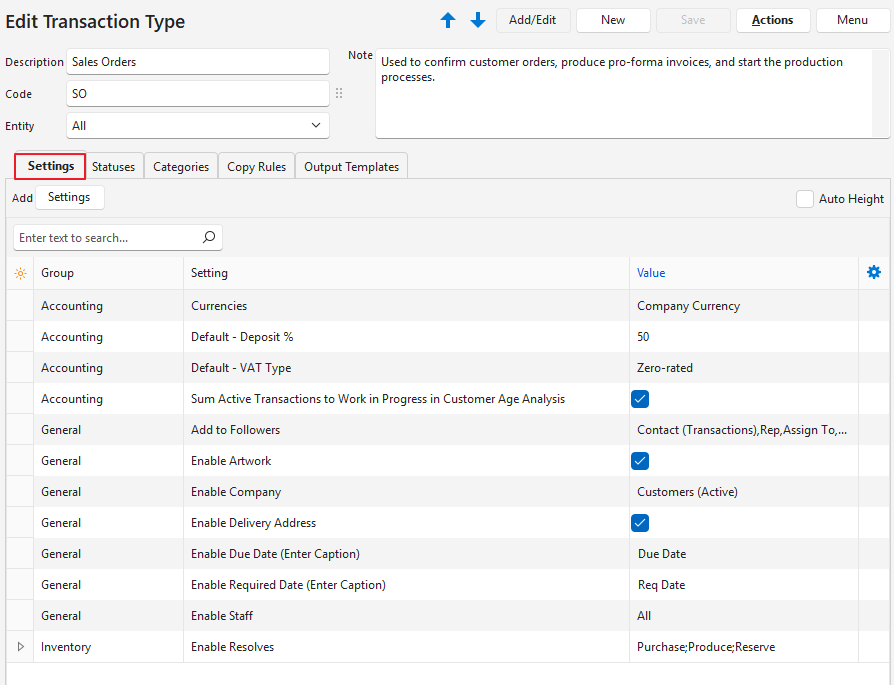
Task: Open the Entity dropdown
Action: coord(198,126)
